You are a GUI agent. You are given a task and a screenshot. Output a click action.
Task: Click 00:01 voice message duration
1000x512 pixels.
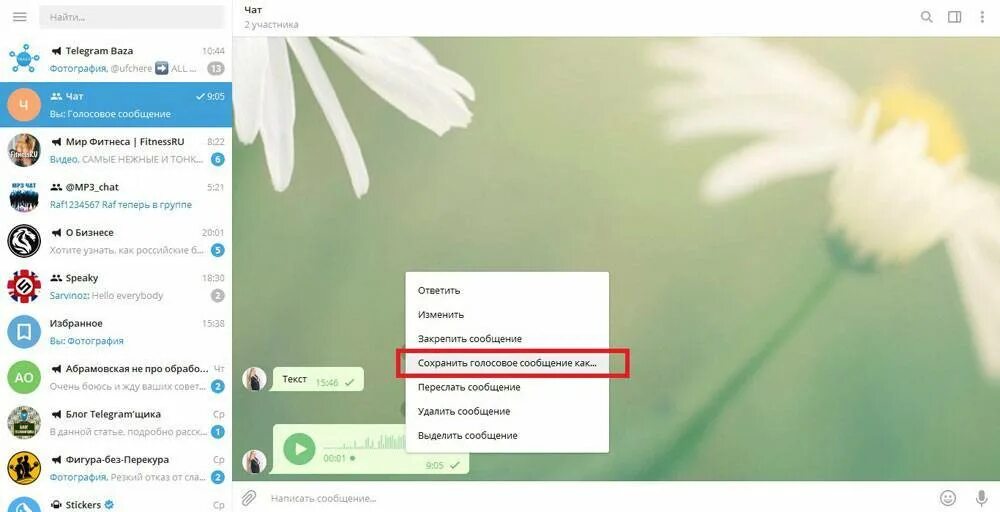[x=334, y=458]
